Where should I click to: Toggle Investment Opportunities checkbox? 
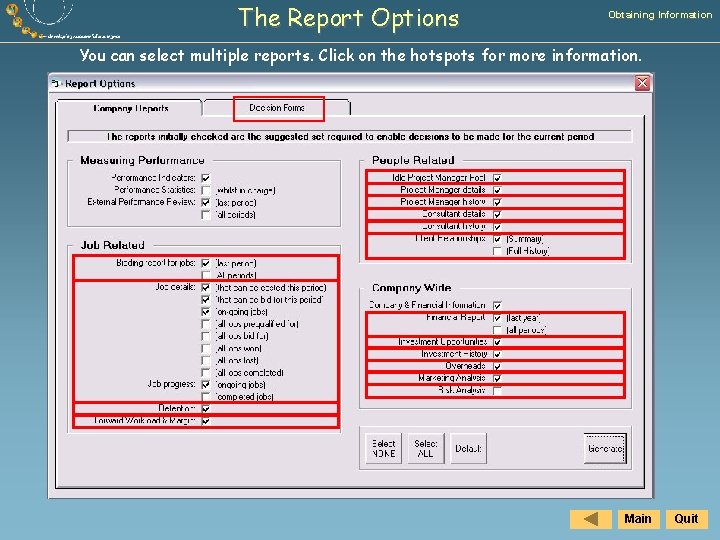(x=497, y=342)
